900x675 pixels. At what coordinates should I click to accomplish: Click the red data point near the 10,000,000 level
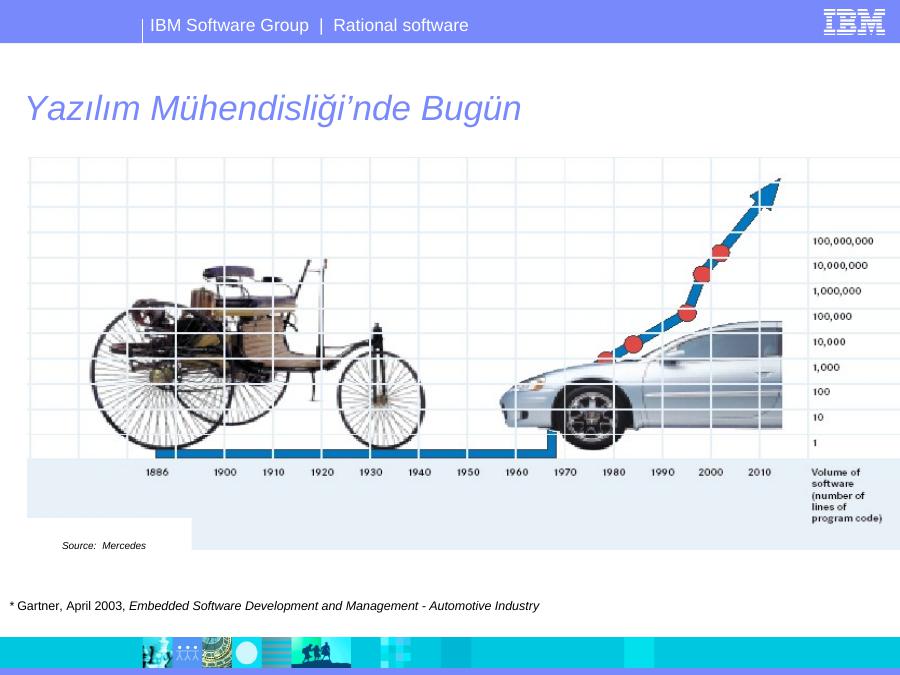point(701,274)
